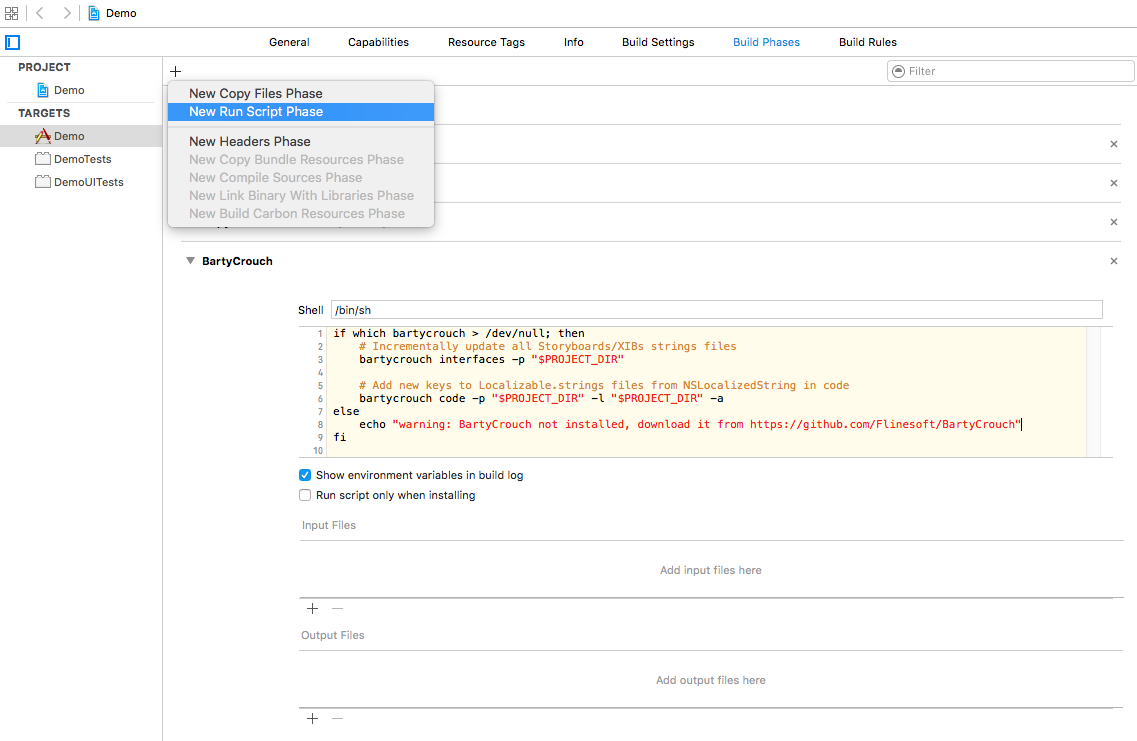The height and width of the screenshot is (741, 1137).
Task: Select the Demo project row
Action: coord(81,90)
